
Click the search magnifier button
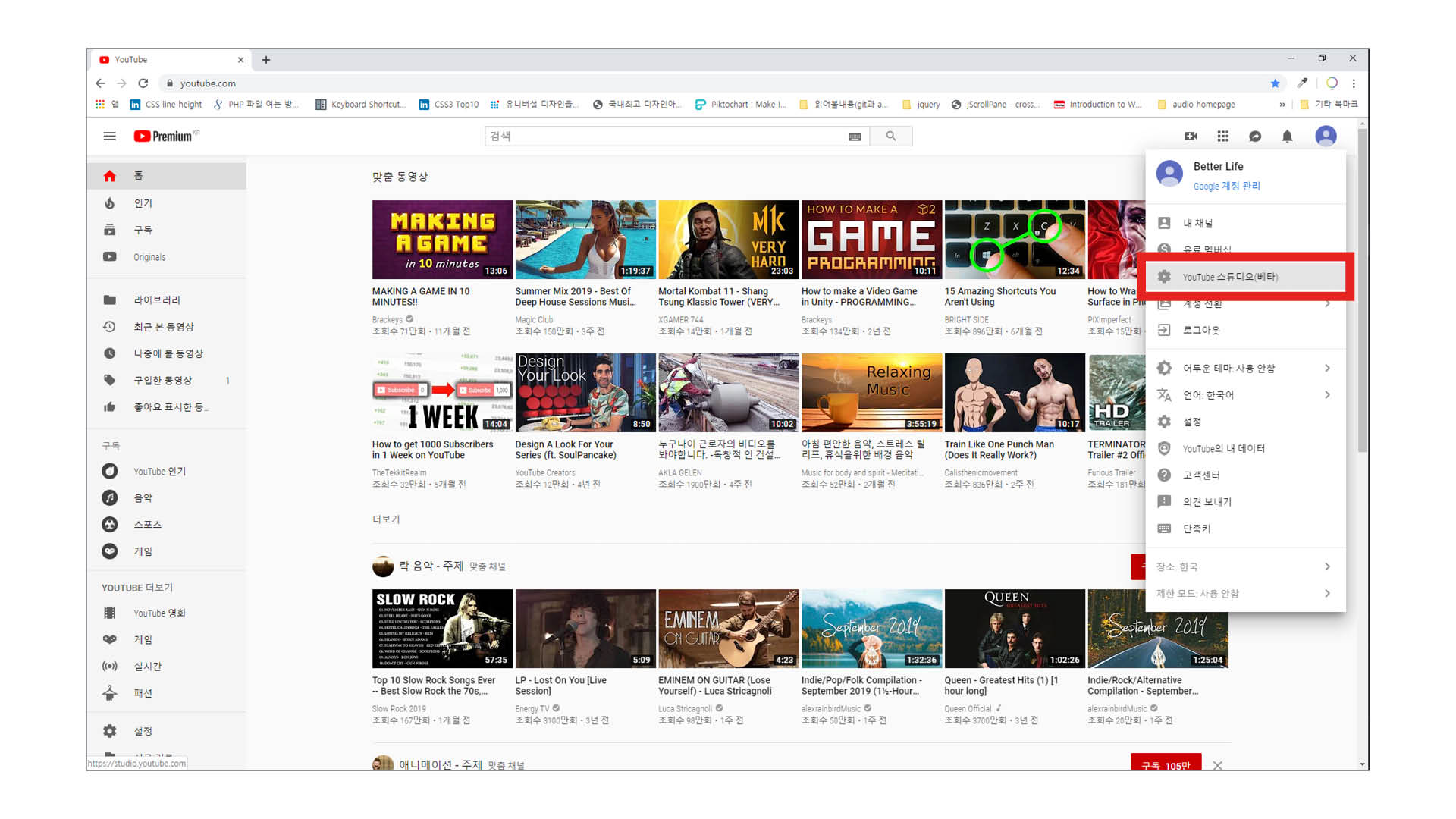click(x=891, y=136)
